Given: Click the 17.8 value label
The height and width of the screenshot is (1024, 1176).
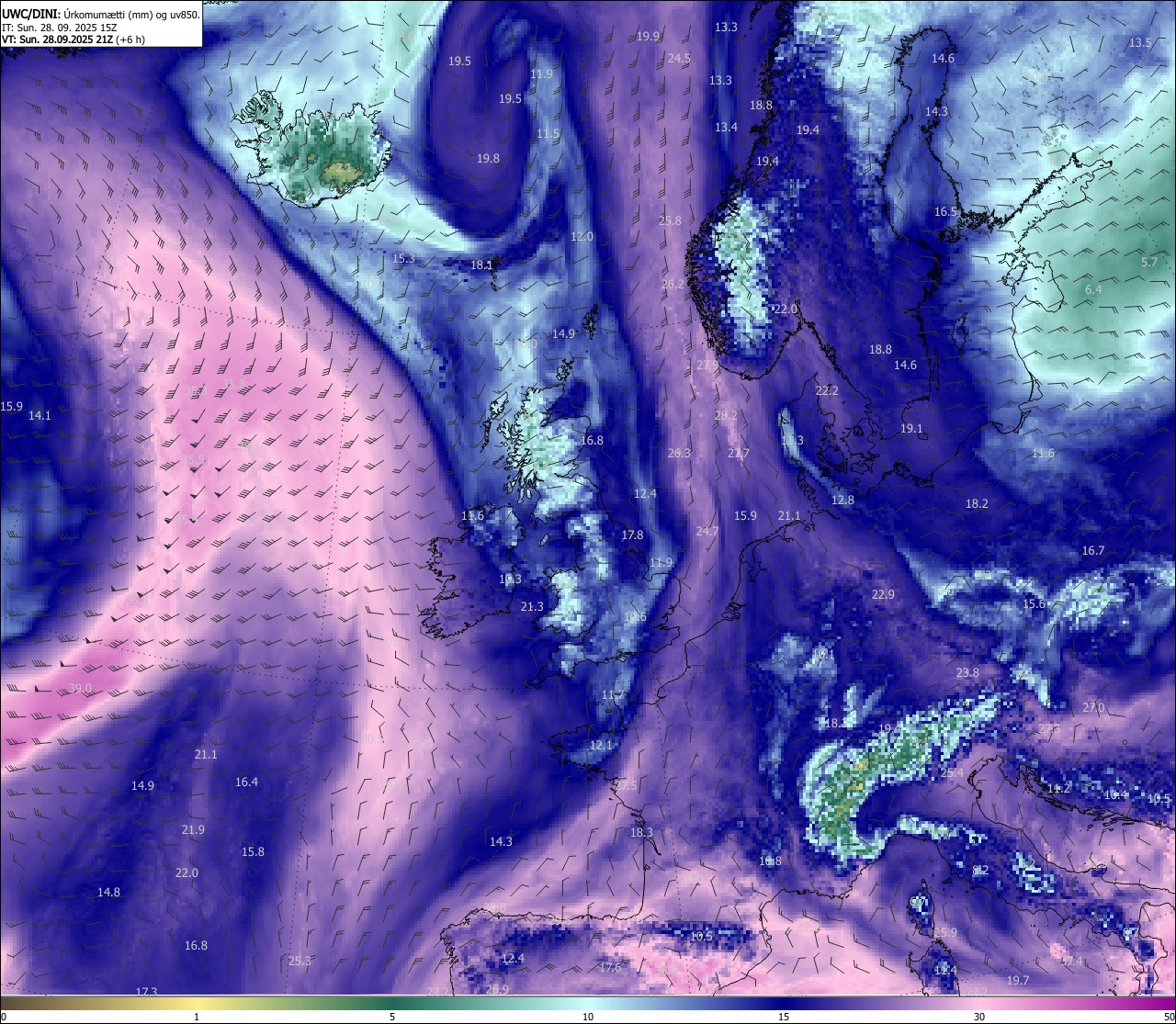Looking at the screenshot, I should coord(632,535).
